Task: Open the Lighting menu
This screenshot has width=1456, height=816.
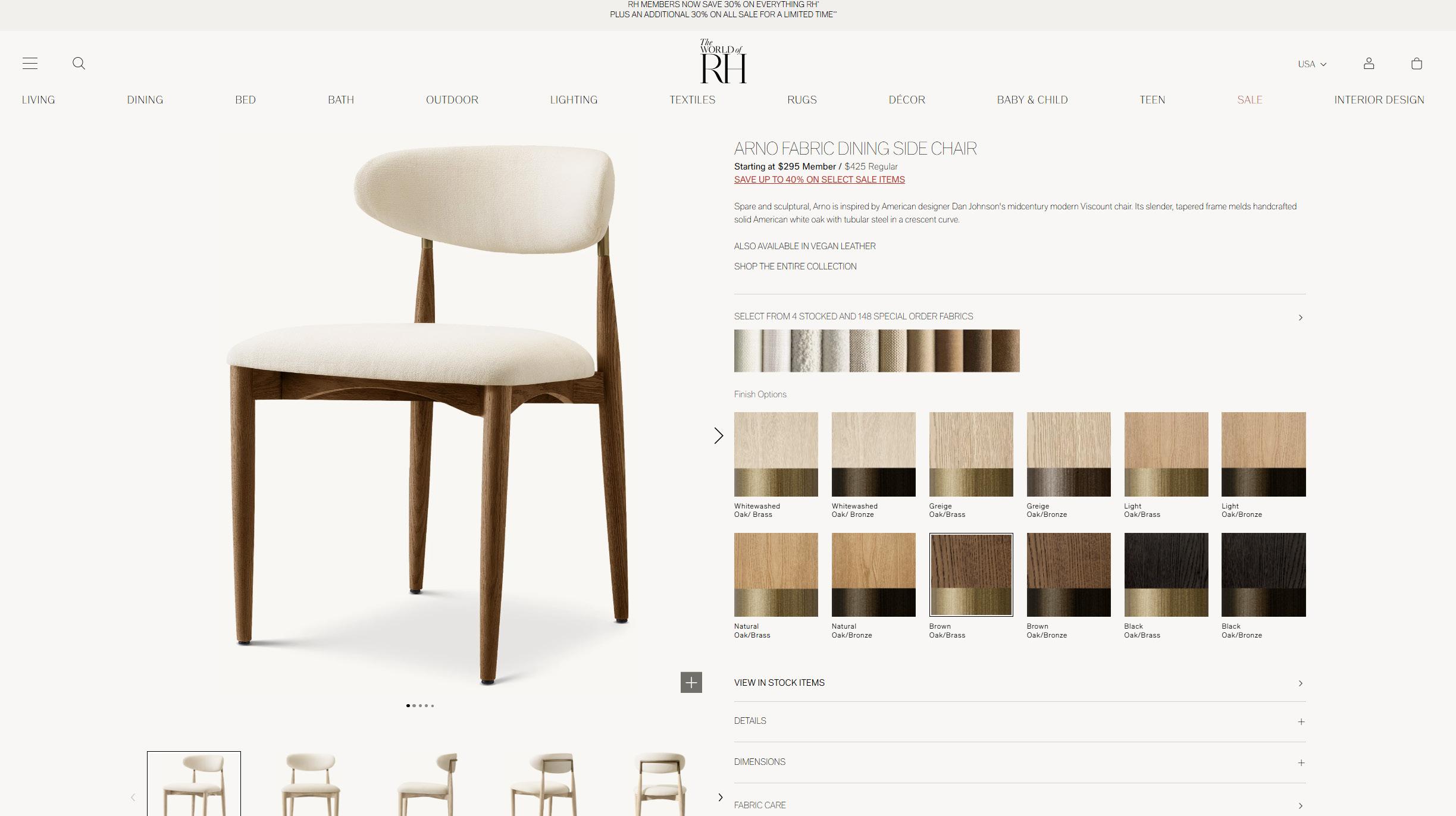Action: (573, 100)
